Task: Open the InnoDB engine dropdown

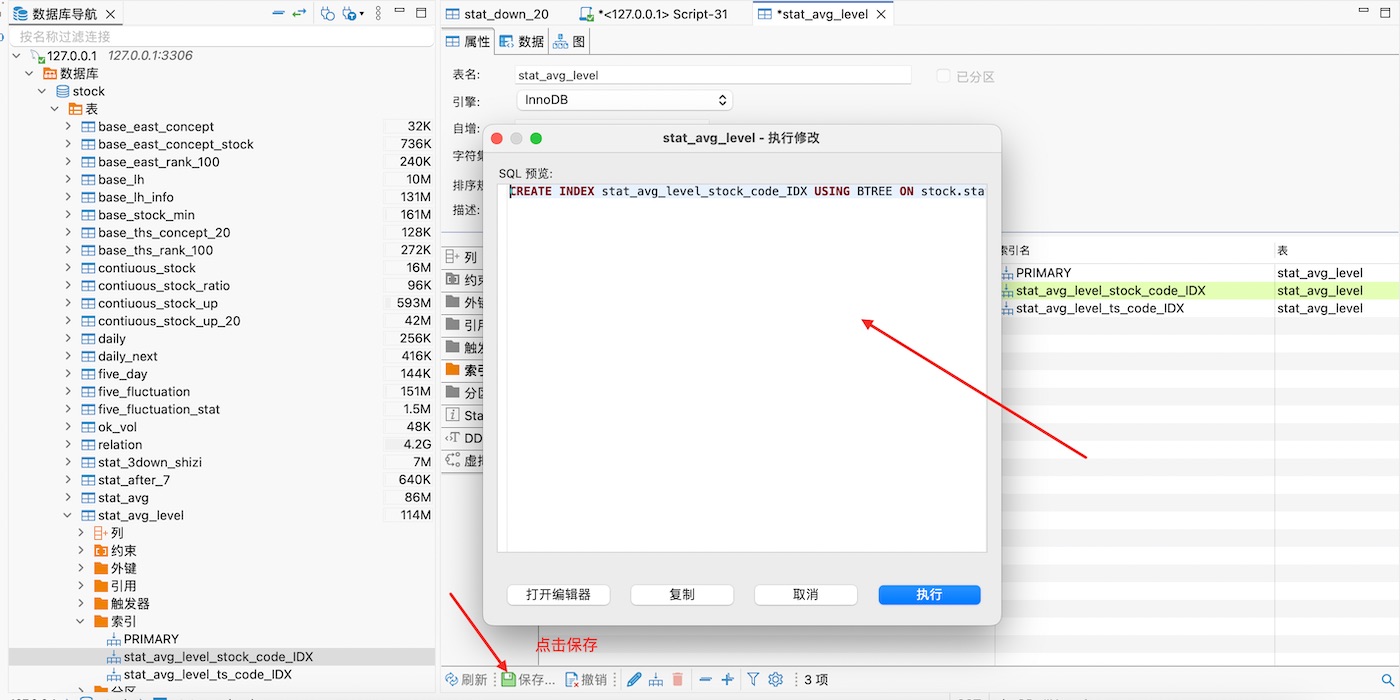Action: tap(625, 100)
